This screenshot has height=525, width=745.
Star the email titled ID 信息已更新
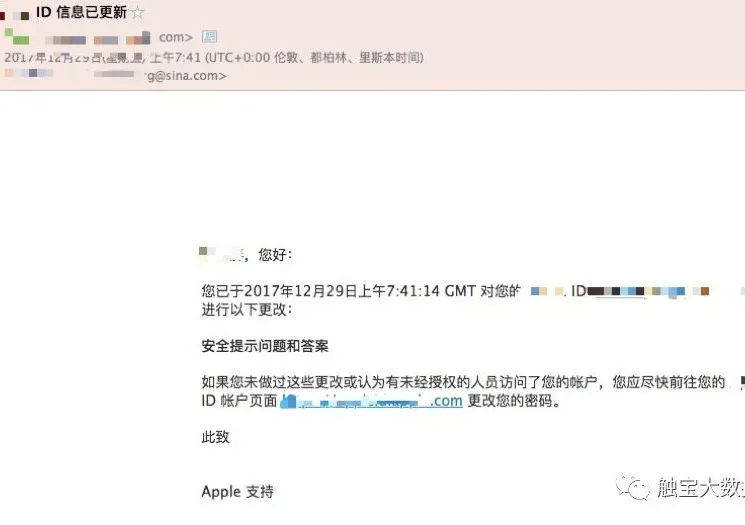(137, 12)
